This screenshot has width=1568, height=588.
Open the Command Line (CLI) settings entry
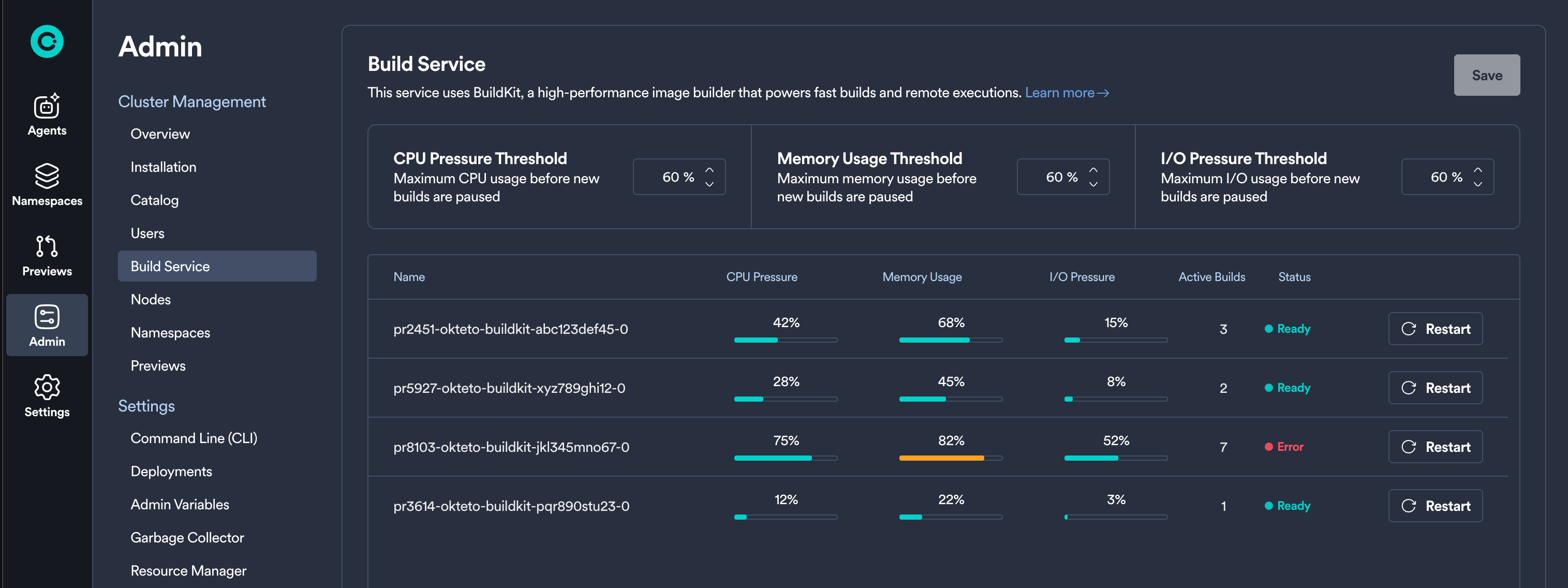coord(194,438)
